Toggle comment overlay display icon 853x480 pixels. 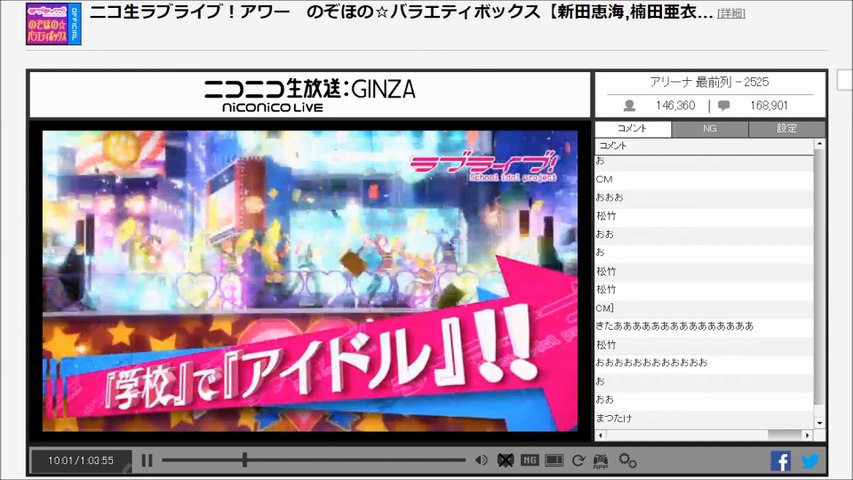[505, 460]
